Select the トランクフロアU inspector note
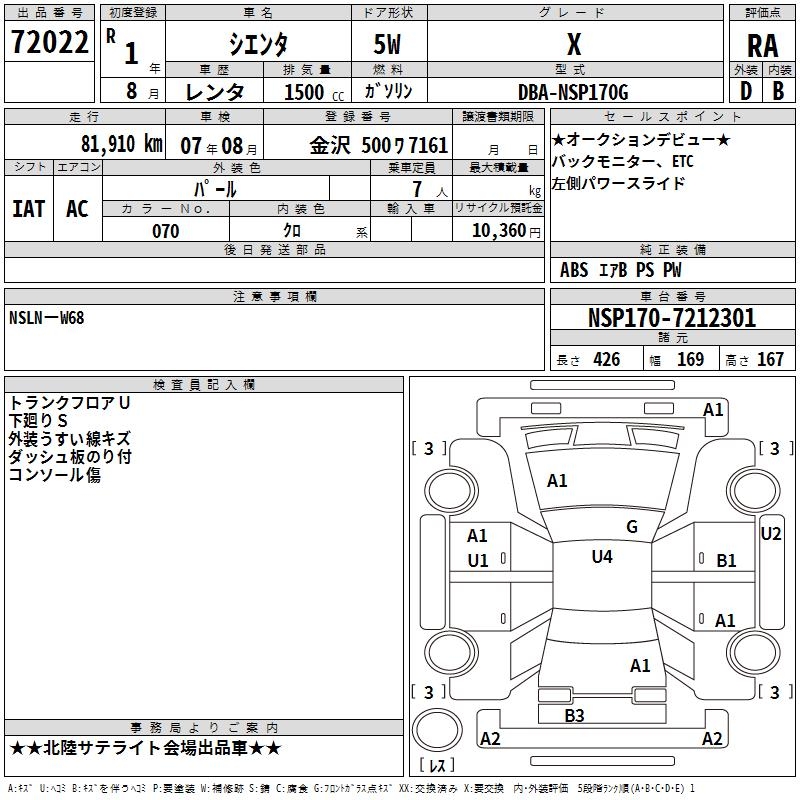 70,403
